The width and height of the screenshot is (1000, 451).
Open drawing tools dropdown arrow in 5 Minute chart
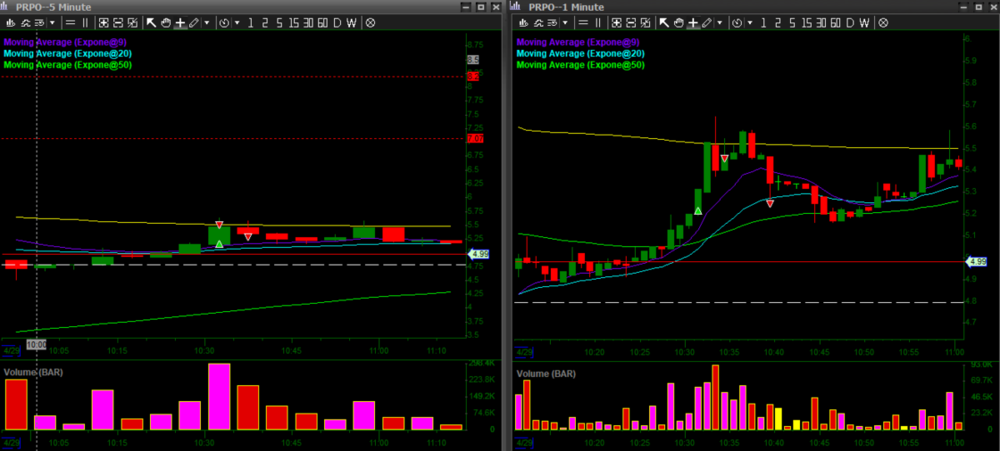click(206, 22)
